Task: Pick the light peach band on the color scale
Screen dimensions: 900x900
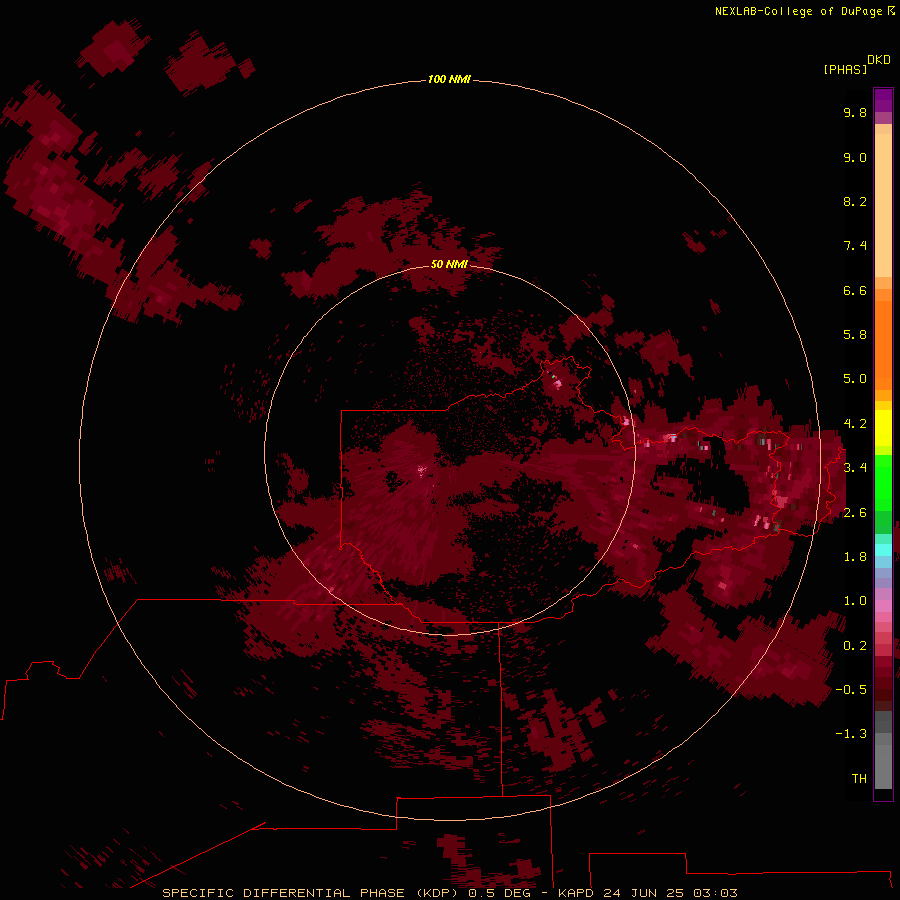Action: click(883, 205)
